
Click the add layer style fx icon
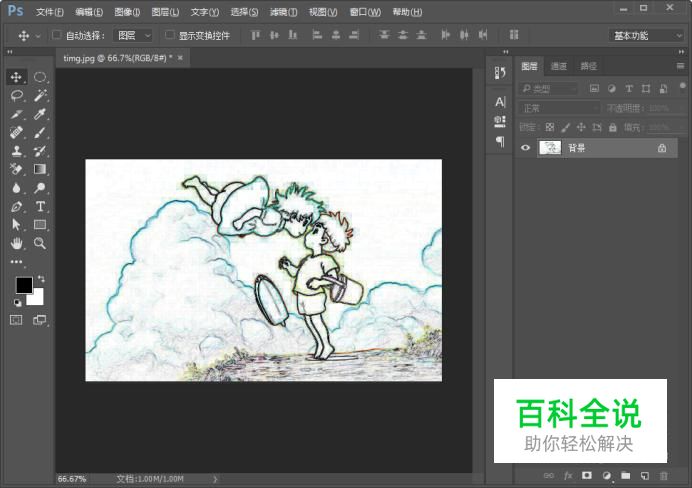(x=568, y=476)
